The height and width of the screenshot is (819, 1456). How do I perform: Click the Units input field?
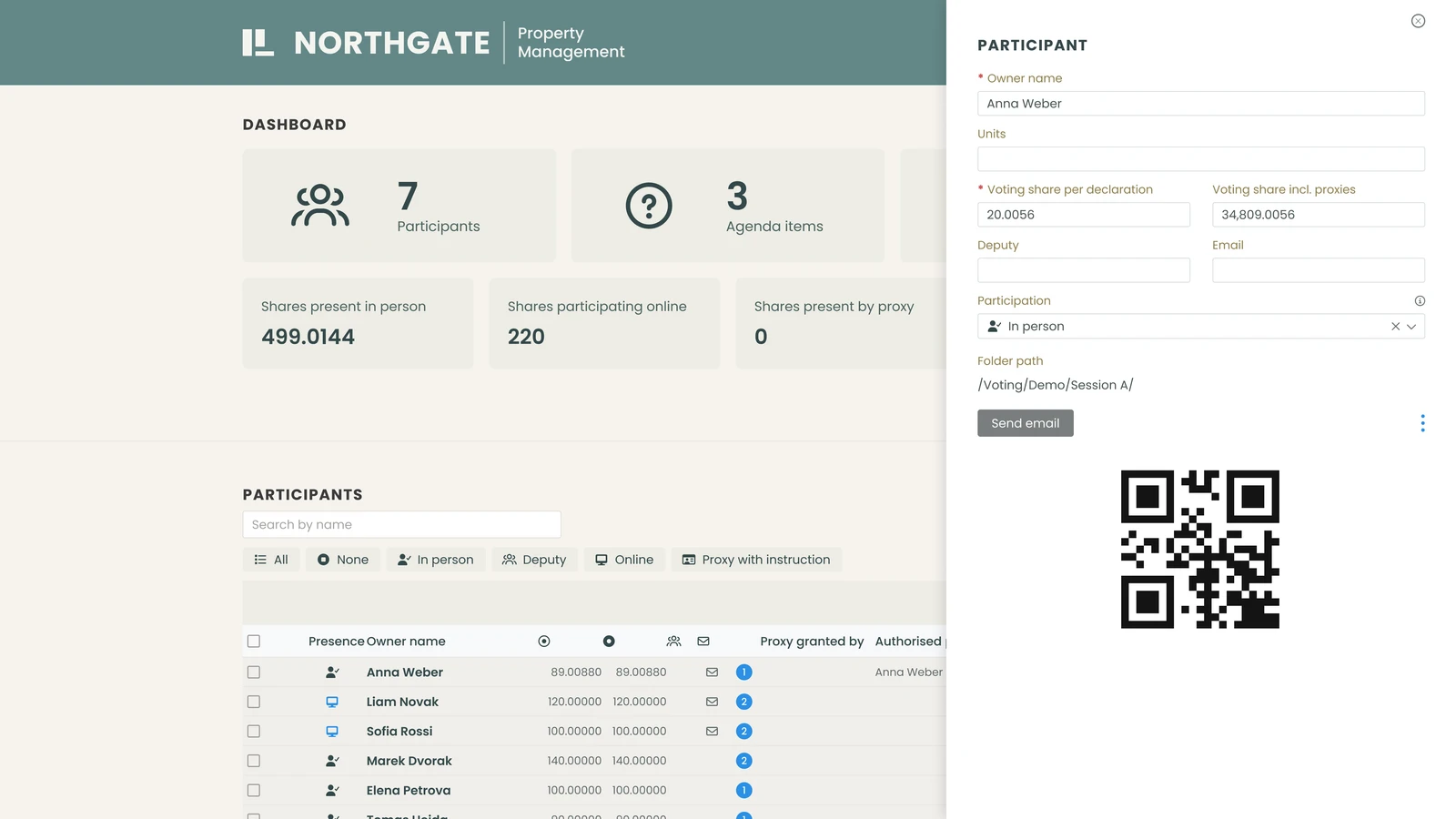1201,159
